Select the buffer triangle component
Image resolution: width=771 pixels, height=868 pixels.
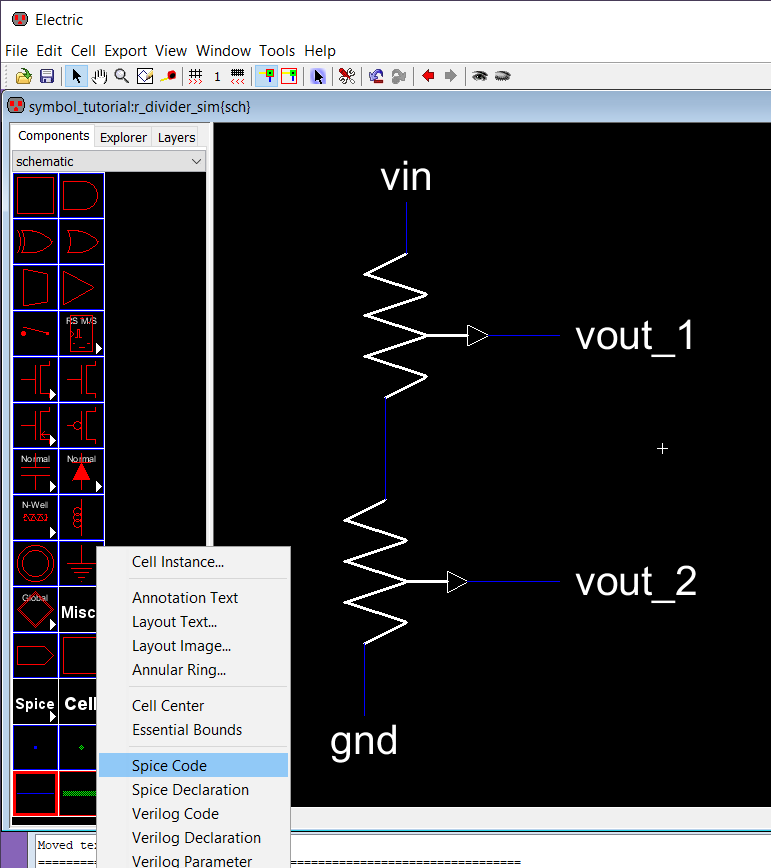81,288
